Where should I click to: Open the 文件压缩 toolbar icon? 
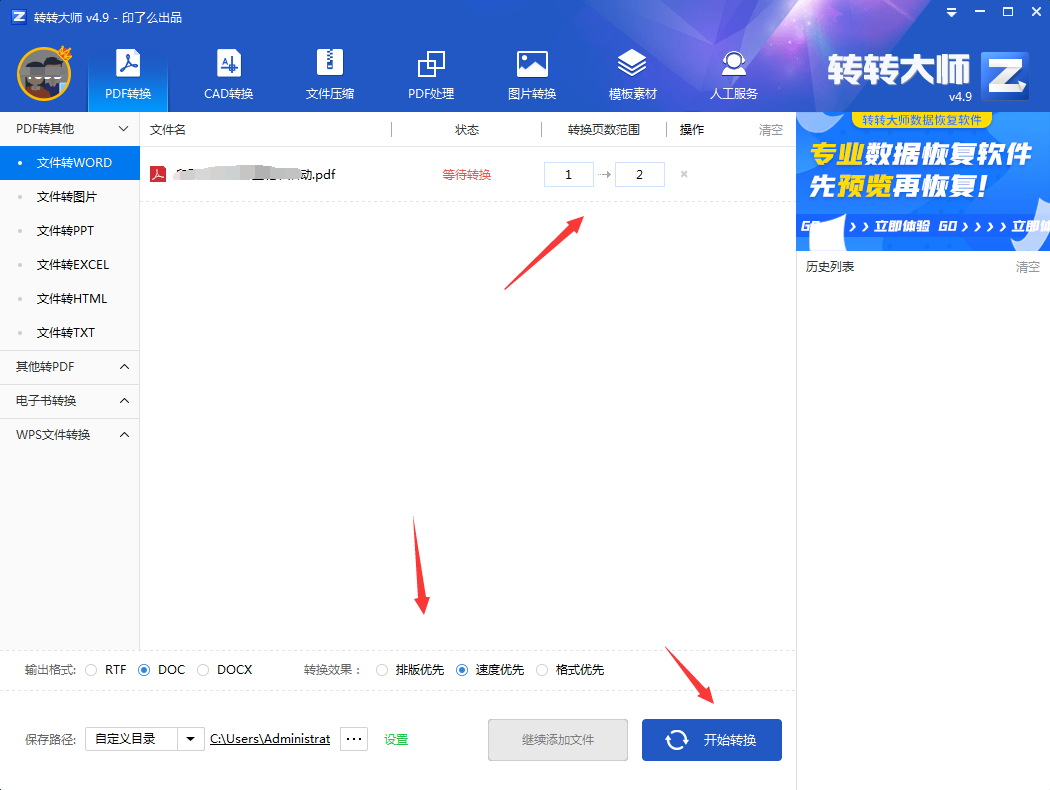[329, 74]
